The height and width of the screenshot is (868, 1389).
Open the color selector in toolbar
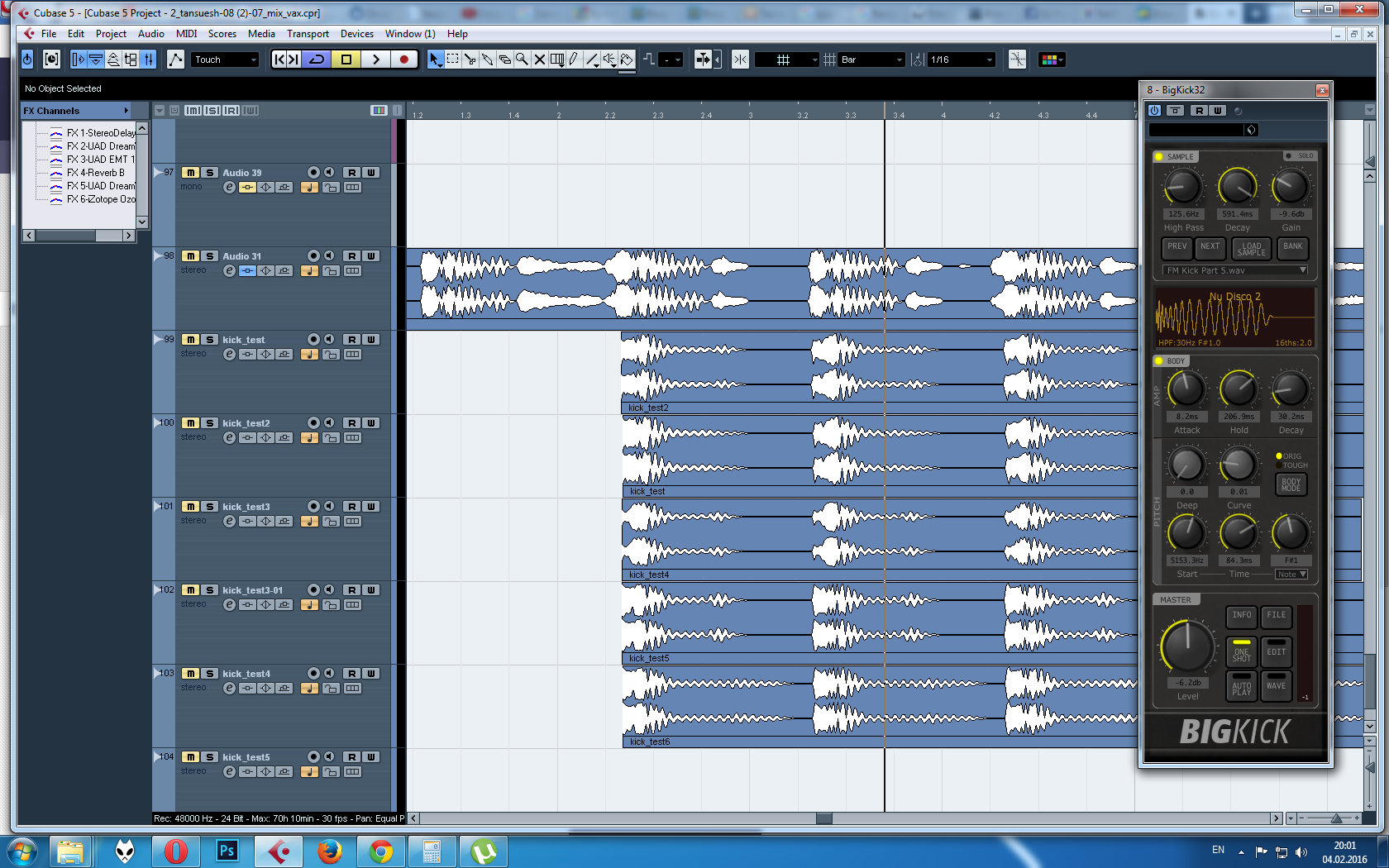[x=1052, y=60]
